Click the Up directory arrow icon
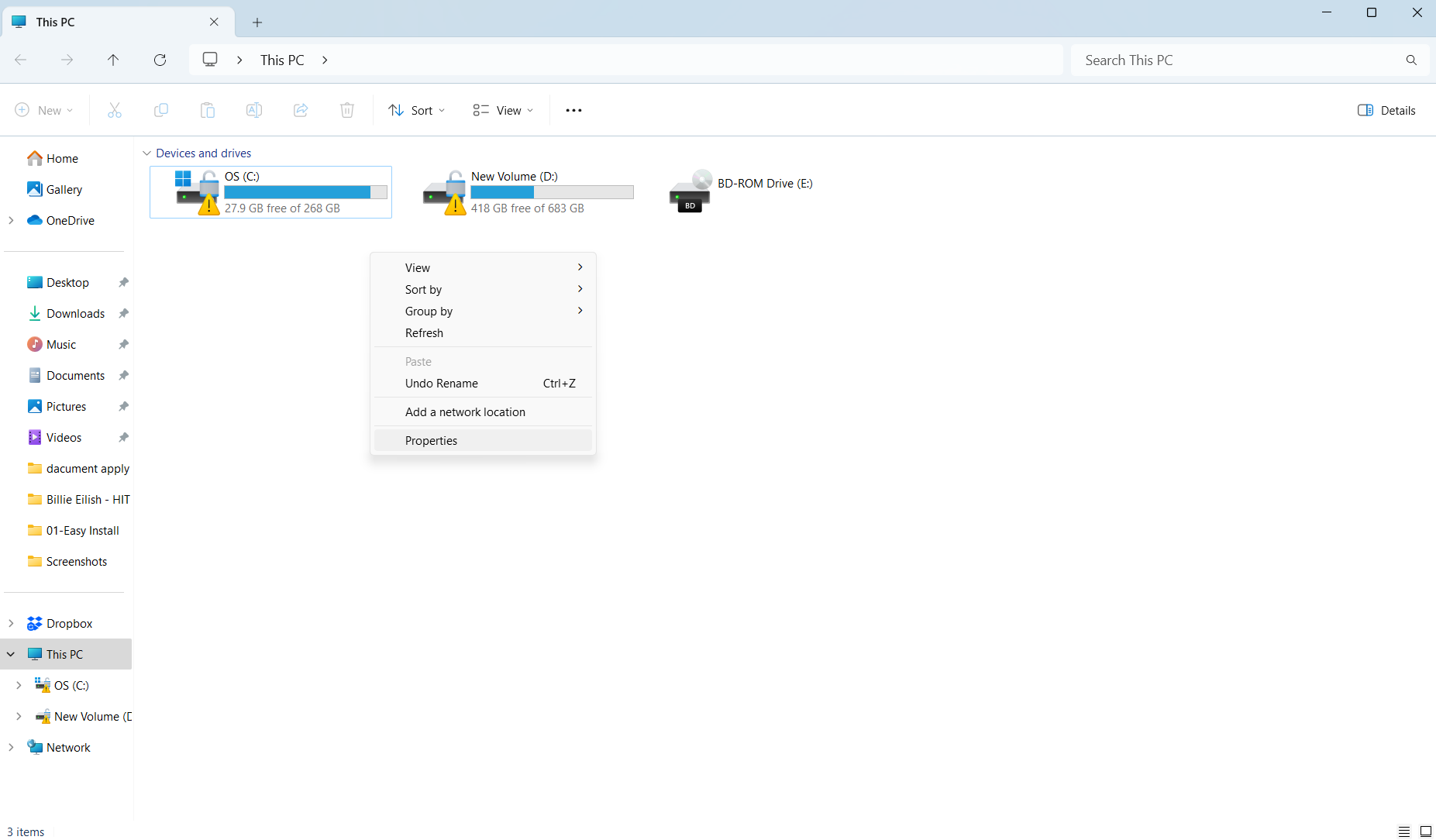This screenshot has width=1436, height=840. [x=113, y=60]
